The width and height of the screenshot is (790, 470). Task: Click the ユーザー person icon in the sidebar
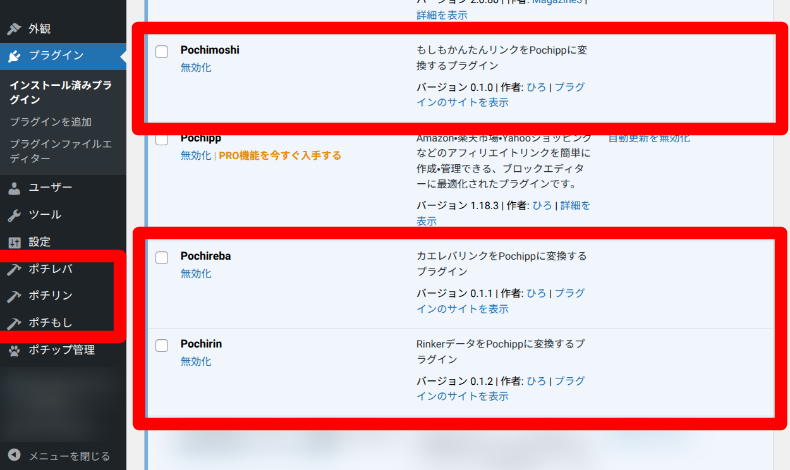click(x=14, y=188)
